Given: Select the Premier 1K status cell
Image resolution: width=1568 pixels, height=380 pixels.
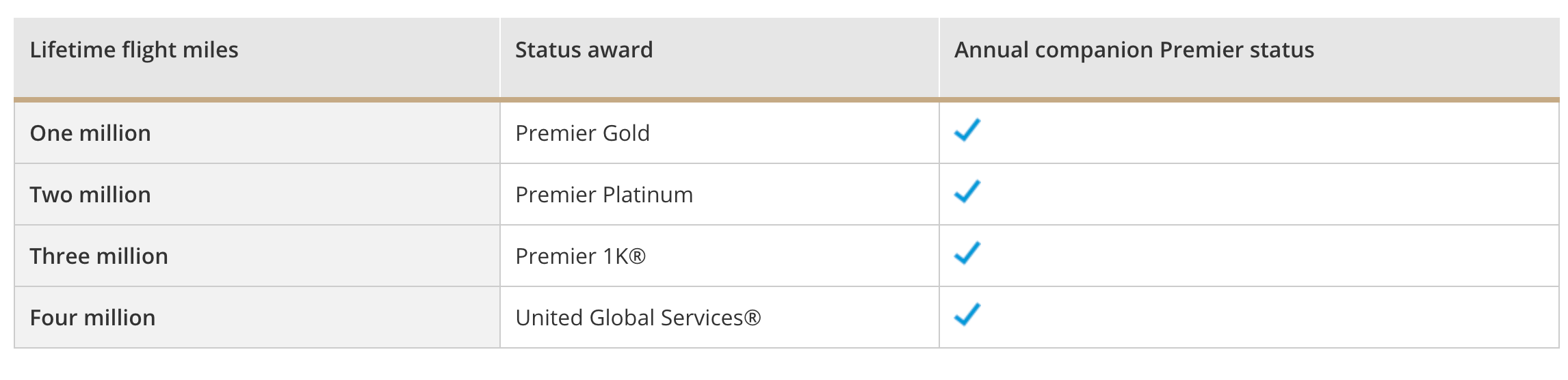Looking at the screenshot, I should 720,256.
